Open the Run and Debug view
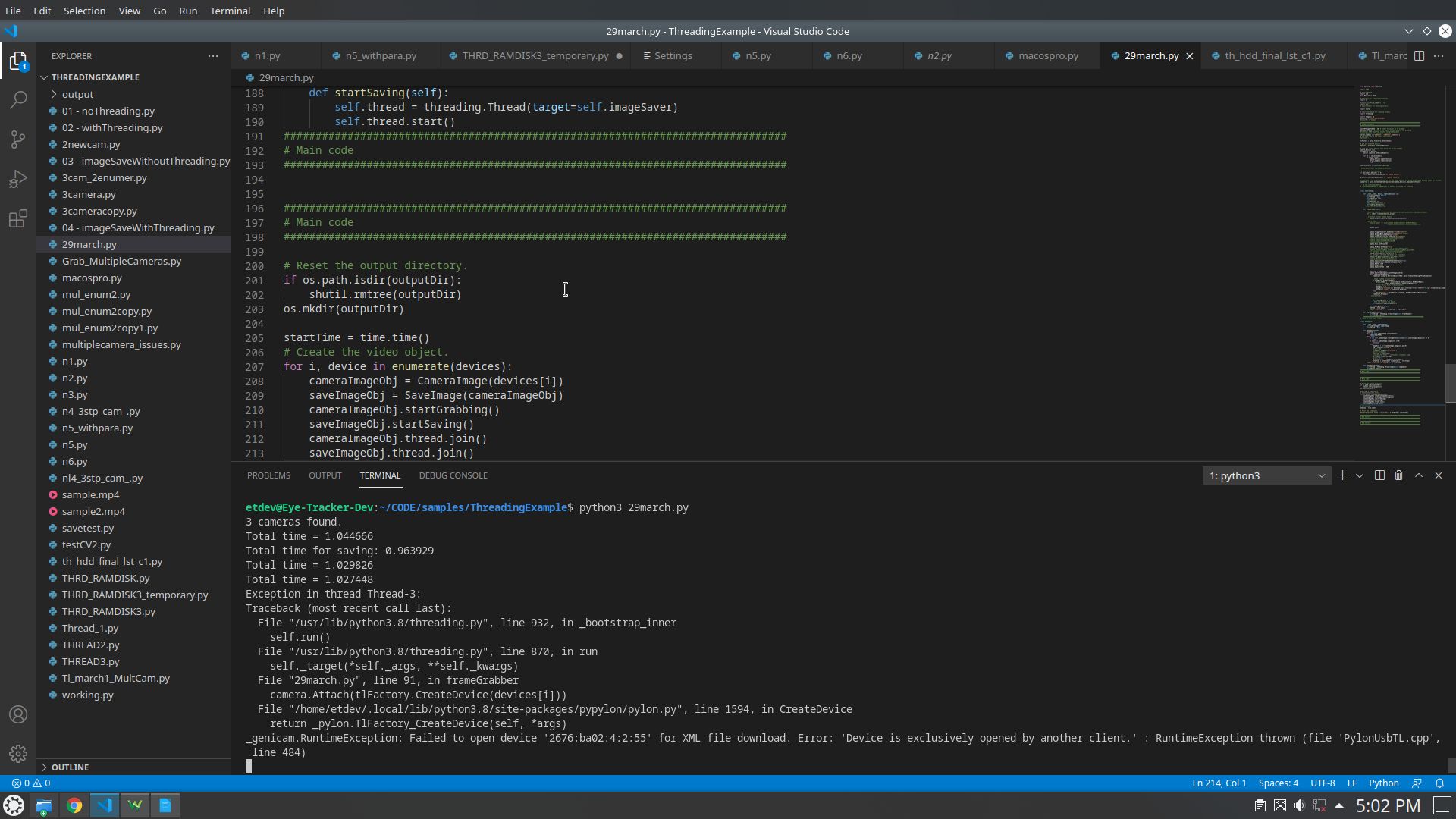This screenshot has width=1456, height=819. coord(18,180)
